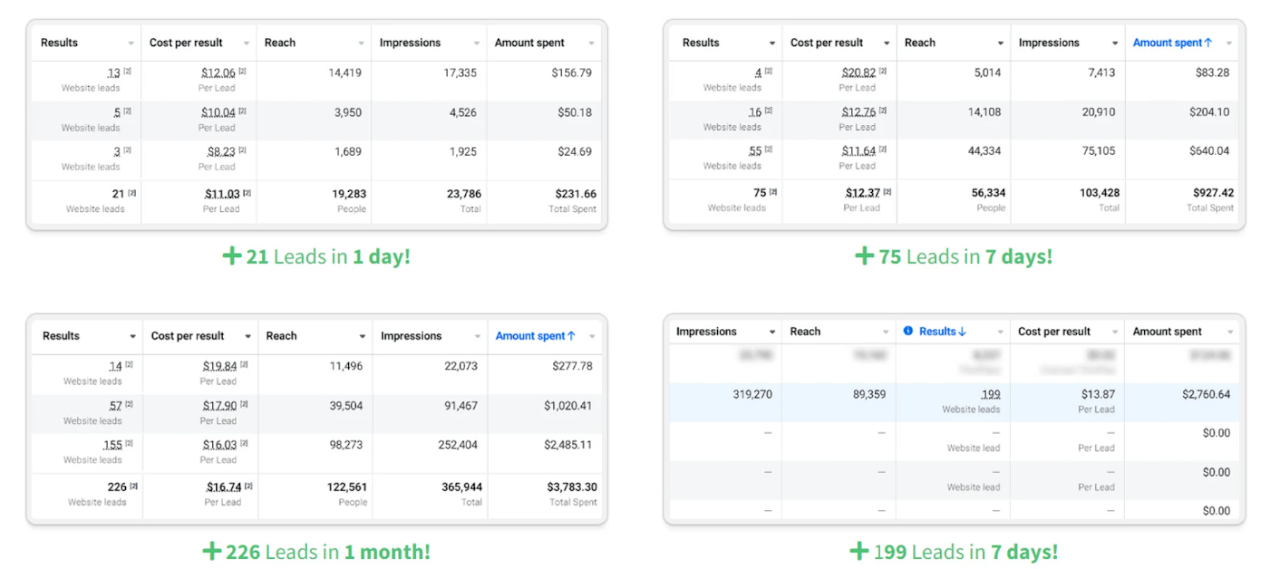The height and width of the screenshot is (569, 1280).
Task: Click footnote [2] marker next to 55 website leads
Action: click(768, 150)
